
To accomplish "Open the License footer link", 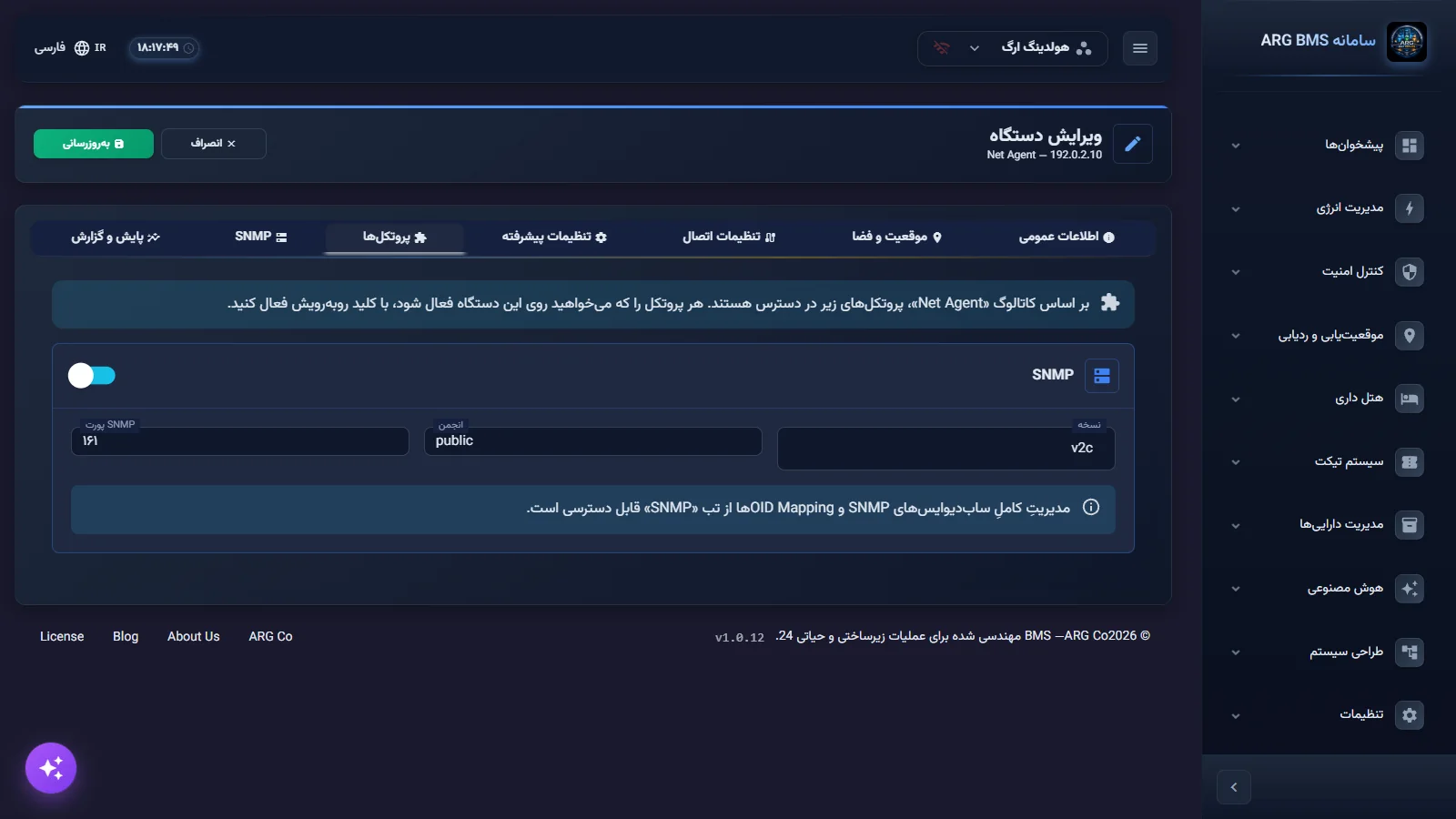I will (62, 637).
